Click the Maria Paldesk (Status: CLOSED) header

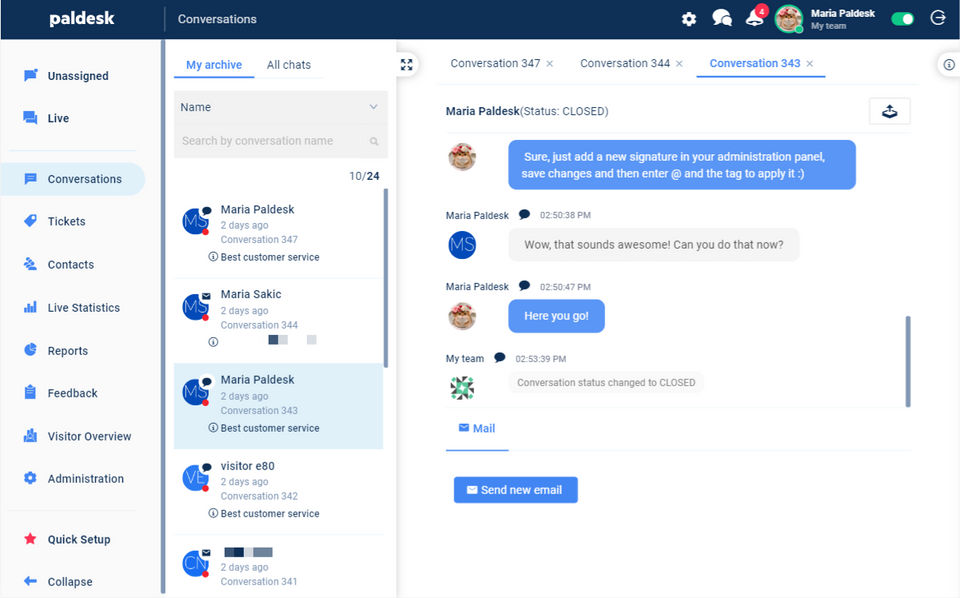click(x=527, y=111)
